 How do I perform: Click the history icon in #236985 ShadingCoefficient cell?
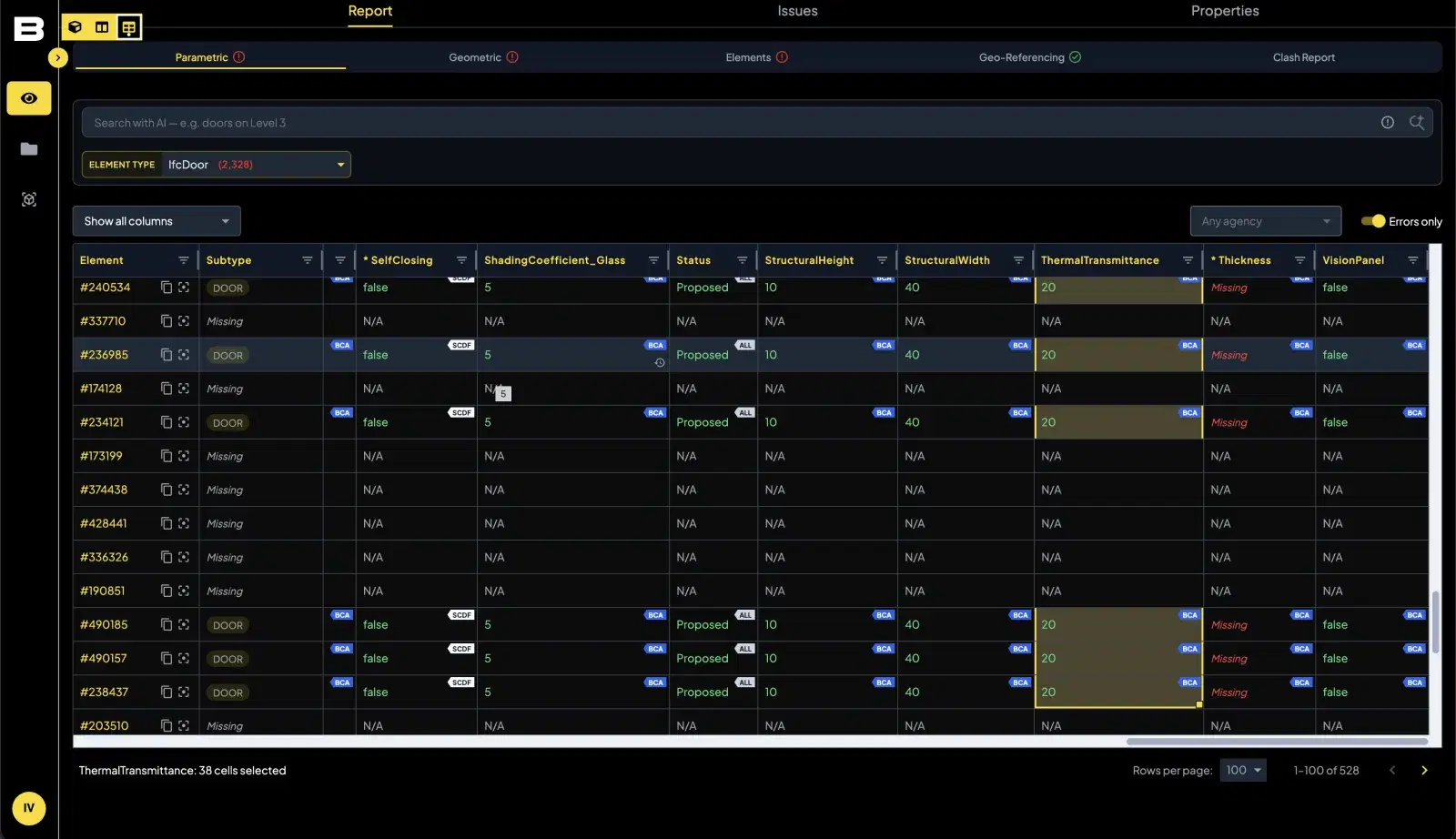coord(660,362)
